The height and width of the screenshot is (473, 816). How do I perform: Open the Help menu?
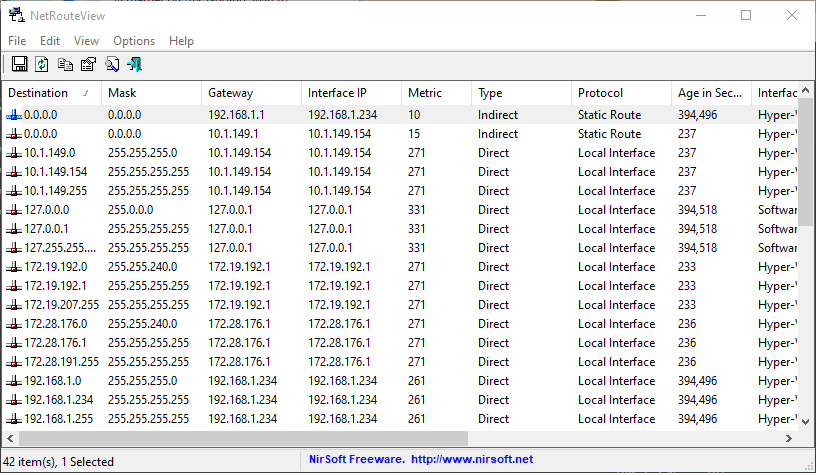coord(181,41)
